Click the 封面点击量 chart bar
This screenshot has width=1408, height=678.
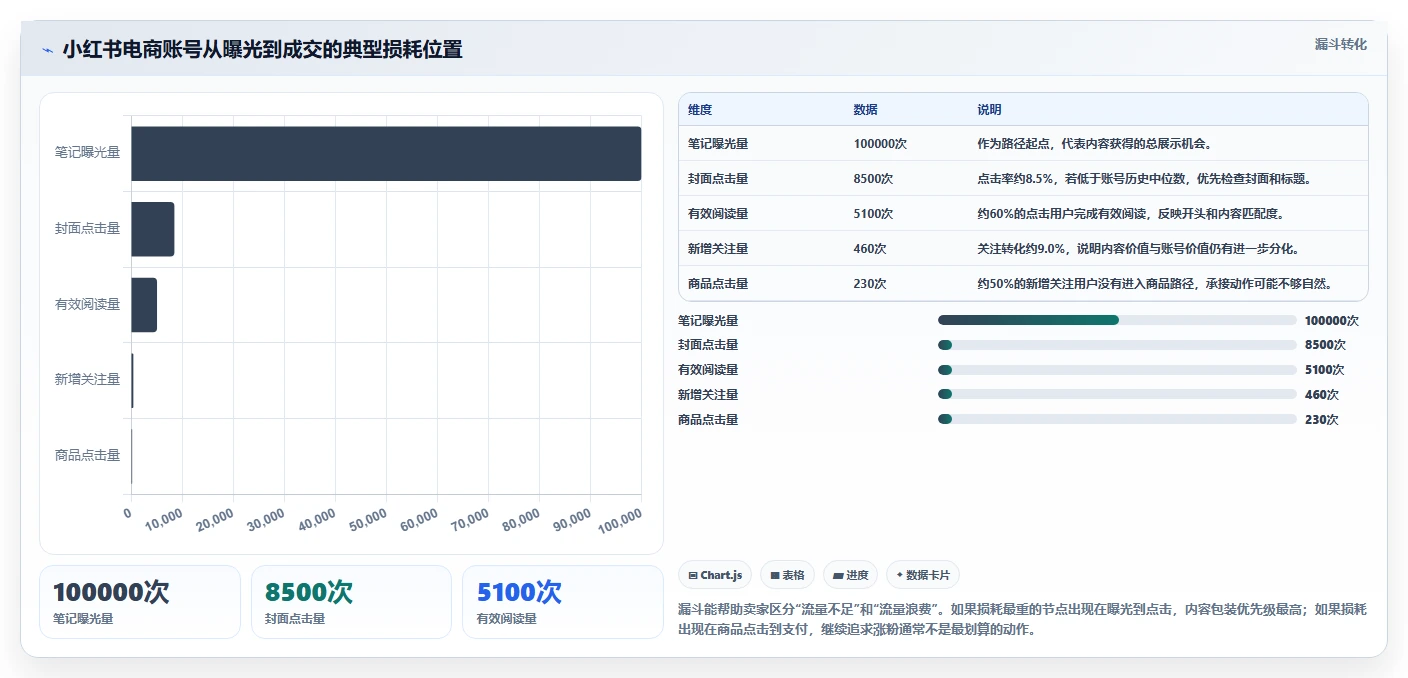[153, 229]
